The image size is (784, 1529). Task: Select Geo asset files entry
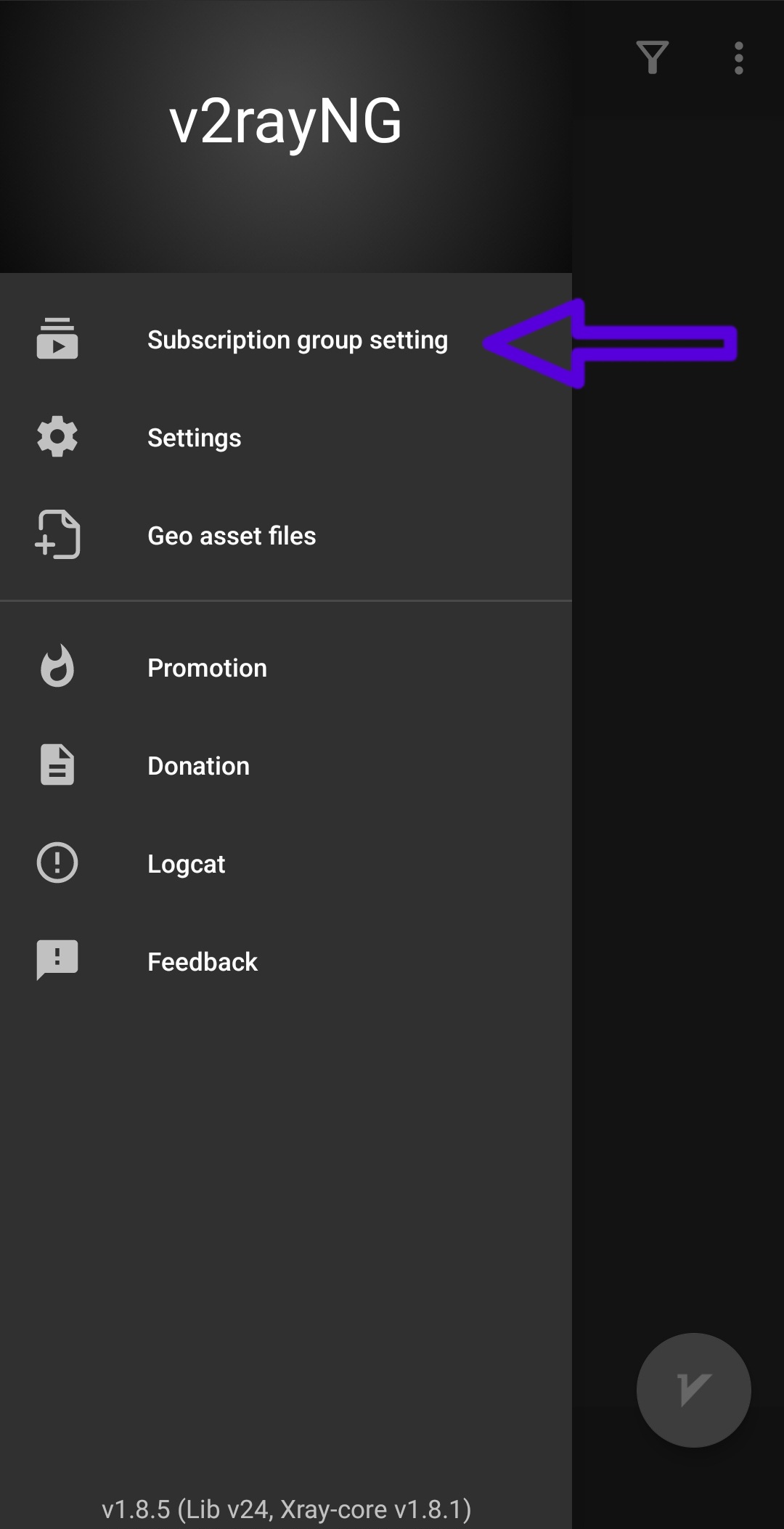(x=232, y=536)
